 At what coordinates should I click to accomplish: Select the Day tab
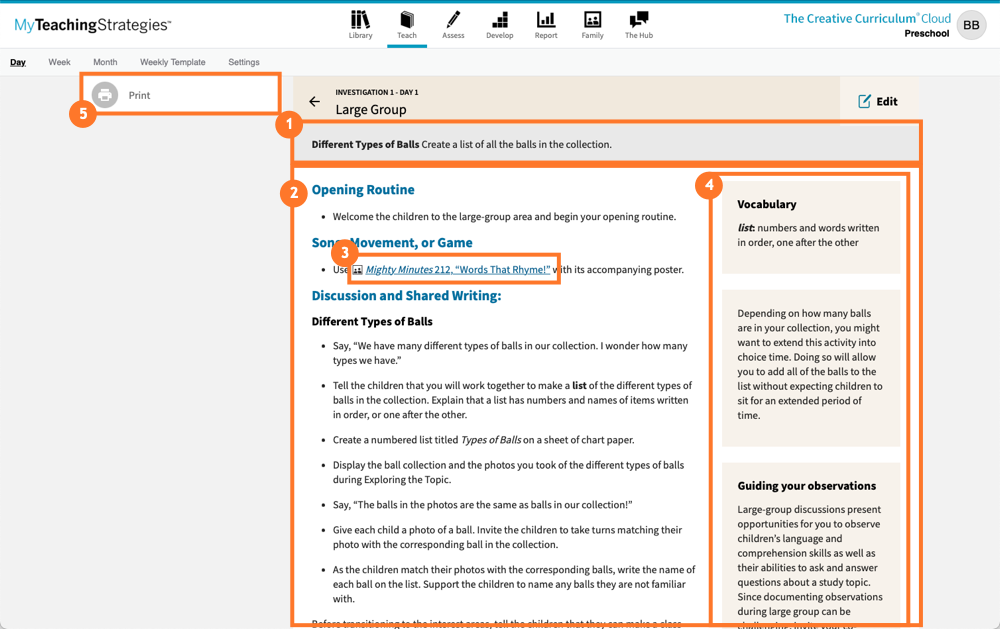17,61
